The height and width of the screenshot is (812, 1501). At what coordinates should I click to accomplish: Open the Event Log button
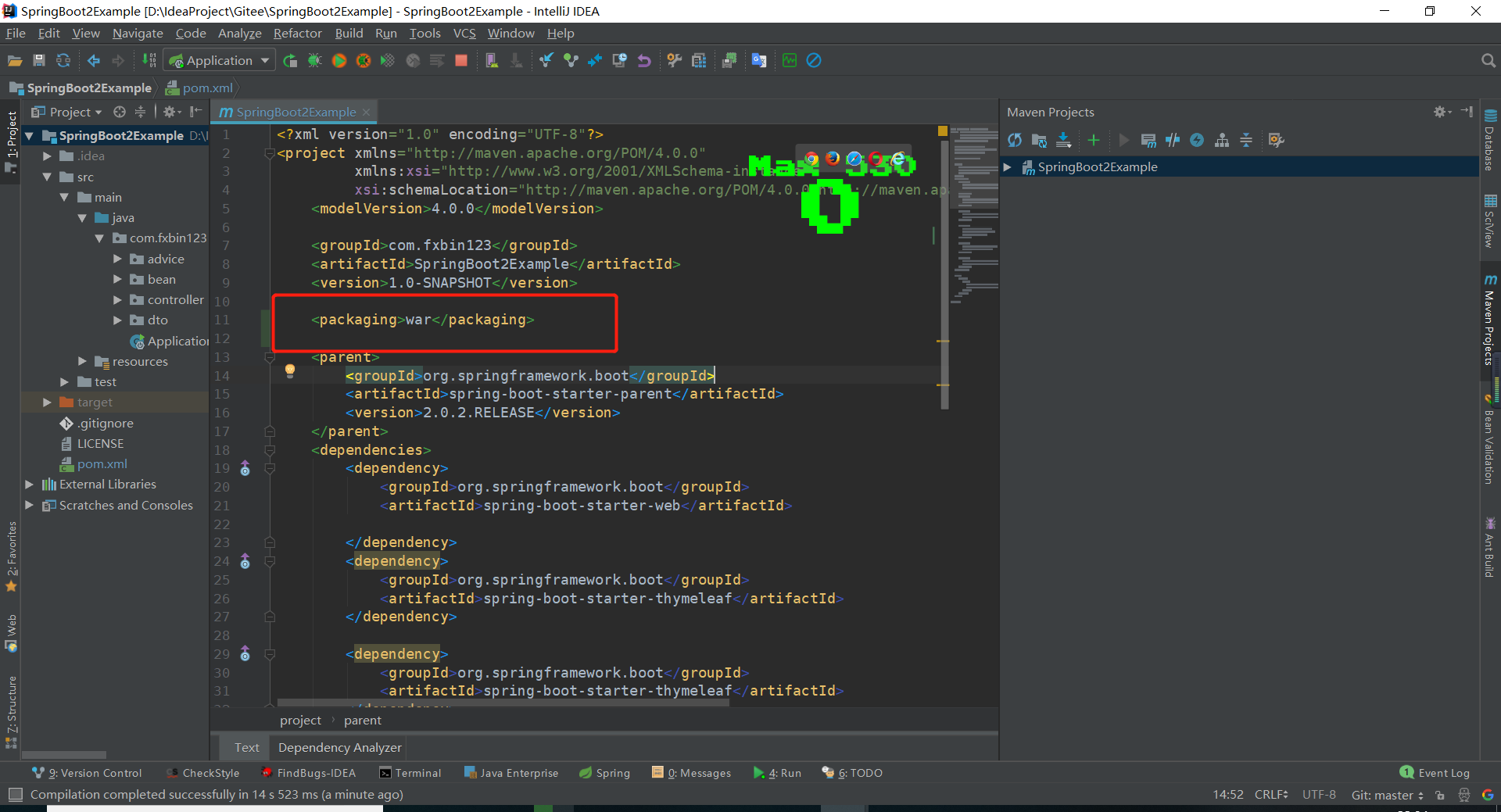click(1435, 773)
